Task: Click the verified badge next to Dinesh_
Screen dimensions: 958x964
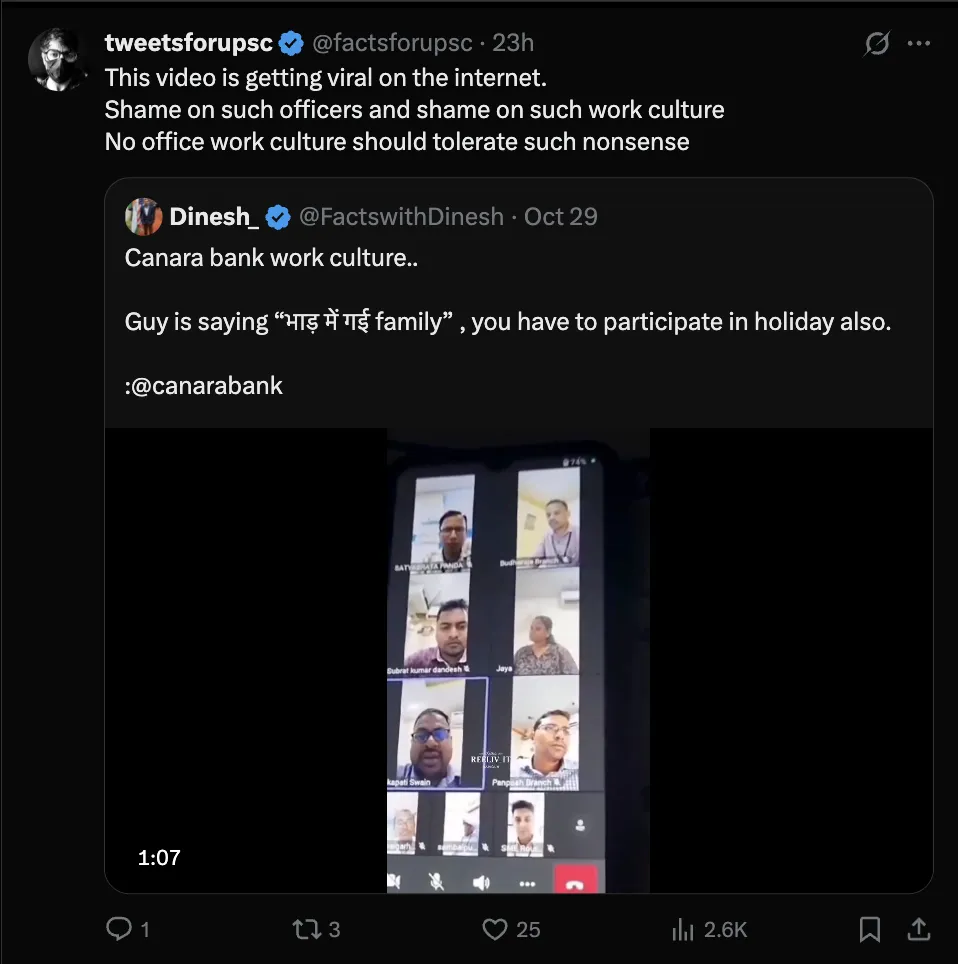Action: point(278,216)
